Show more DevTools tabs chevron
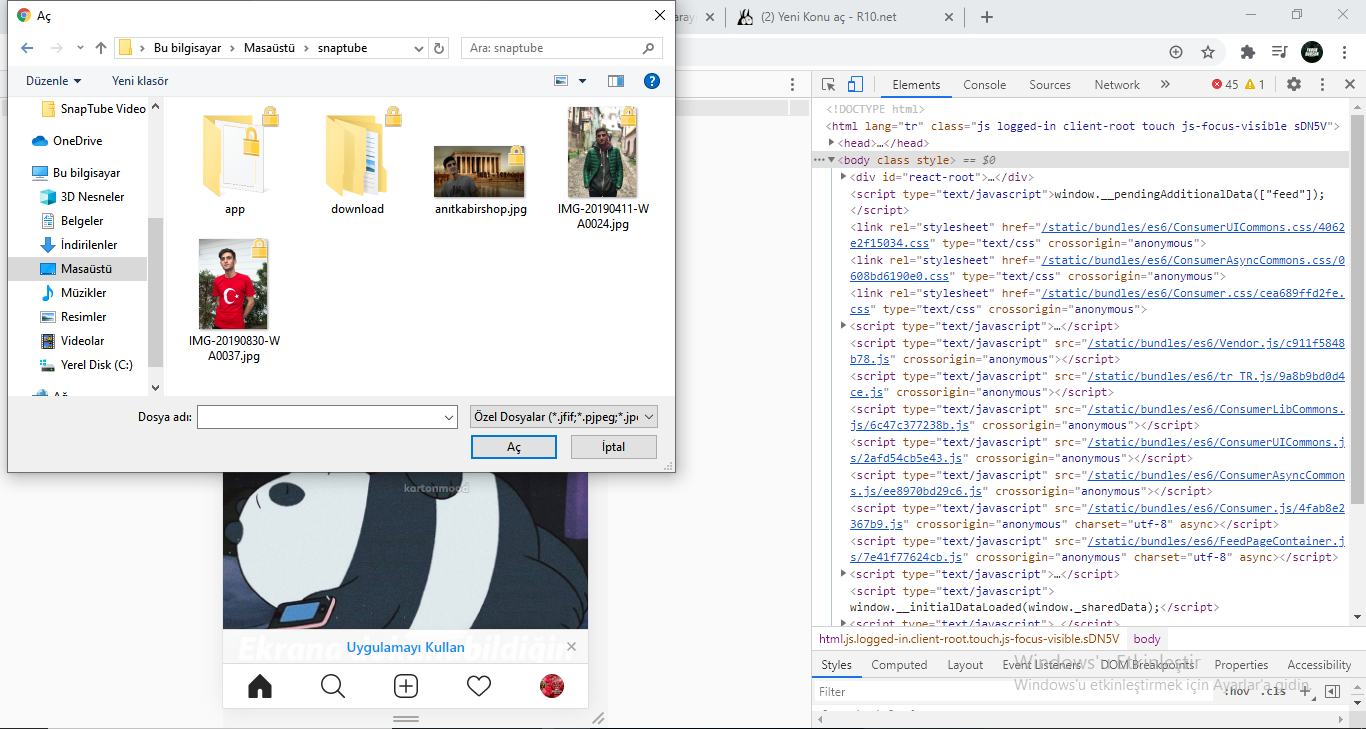 1165,85
